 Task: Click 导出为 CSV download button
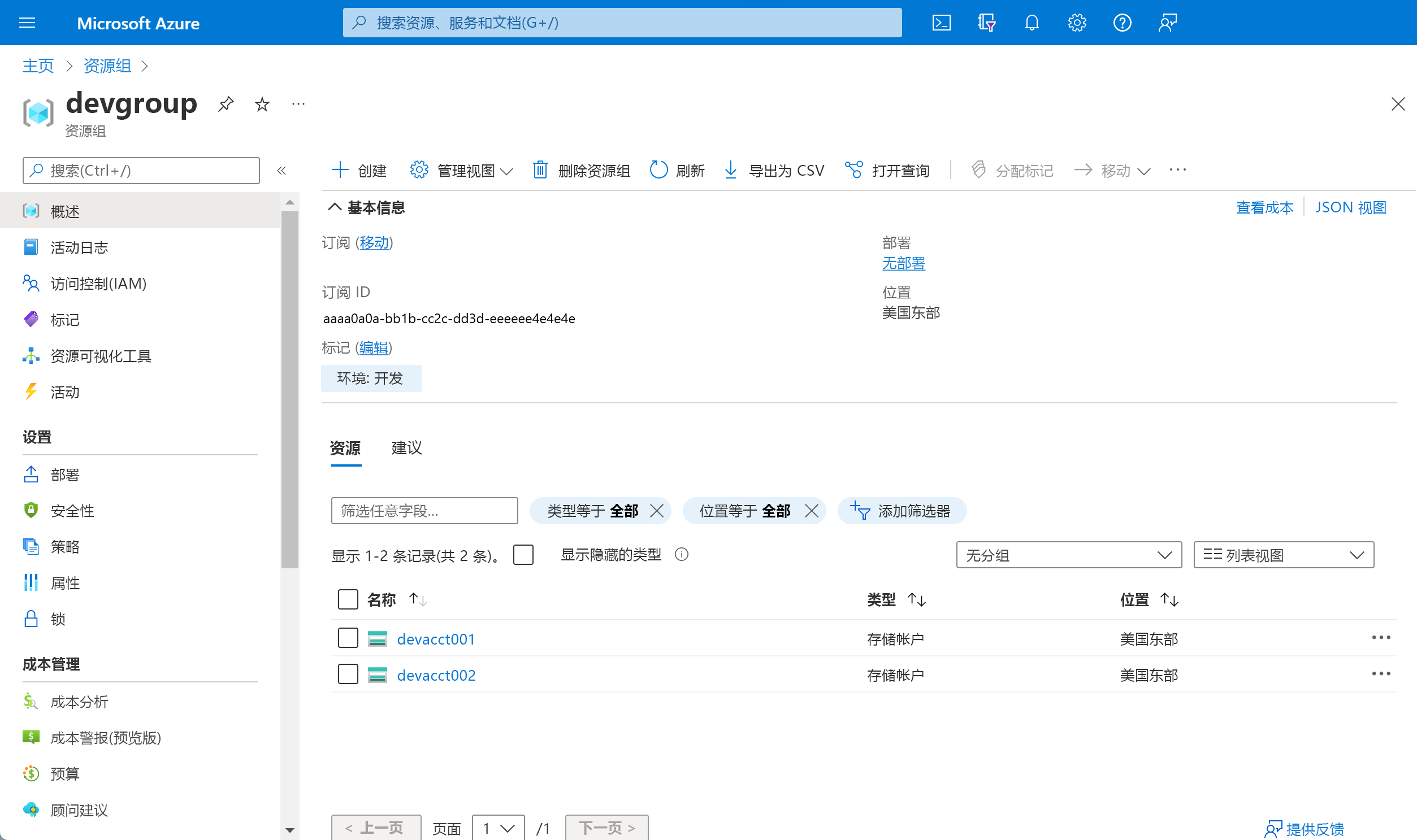(x=774, y=171)
